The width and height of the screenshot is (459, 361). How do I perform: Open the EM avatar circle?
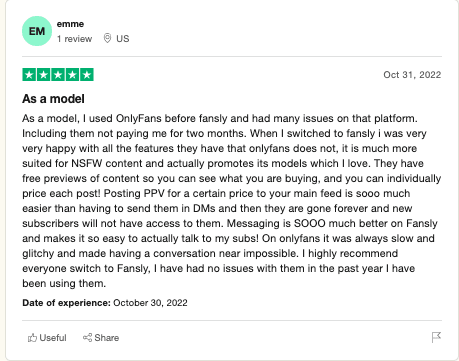pos(37,31)
